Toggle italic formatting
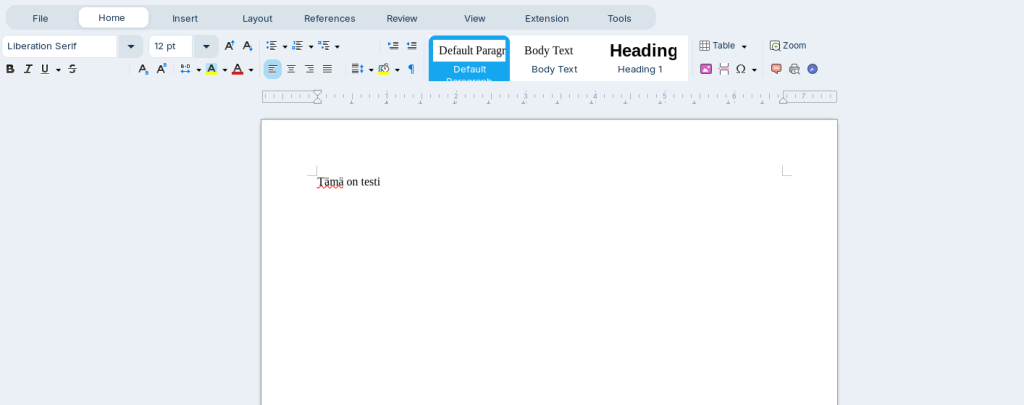1024x405 pixels. tap(28, 69)
